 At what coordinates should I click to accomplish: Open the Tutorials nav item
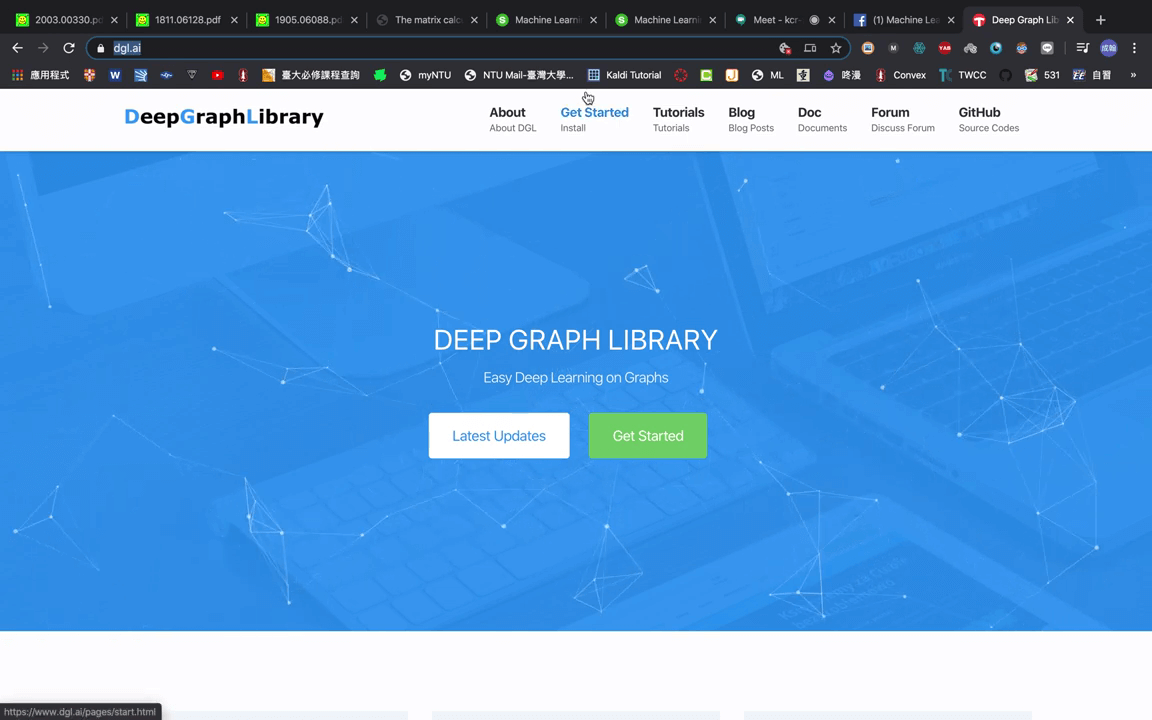click(678, 119)
